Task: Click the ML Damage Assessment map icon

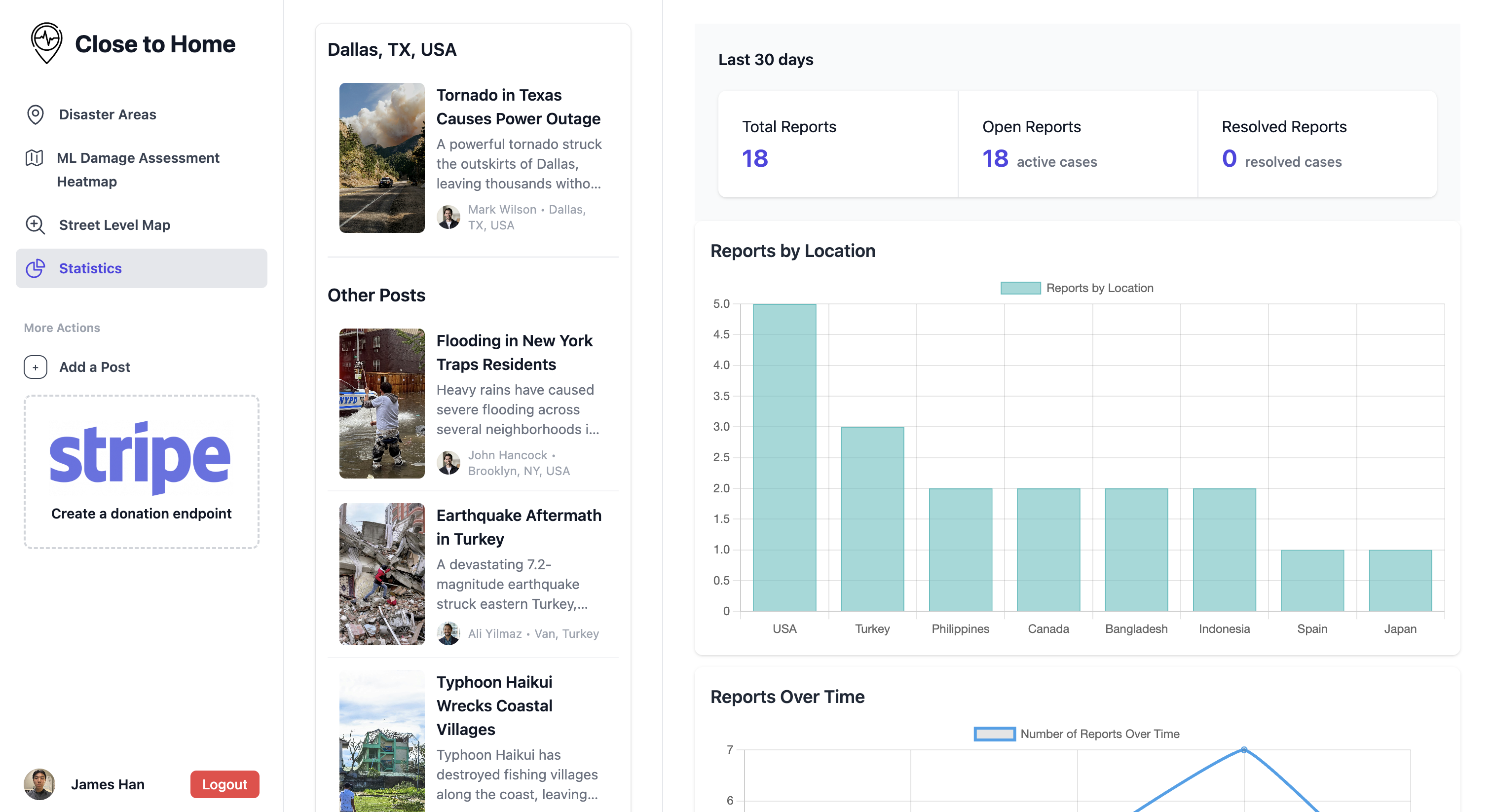Action: pos(34,157)
